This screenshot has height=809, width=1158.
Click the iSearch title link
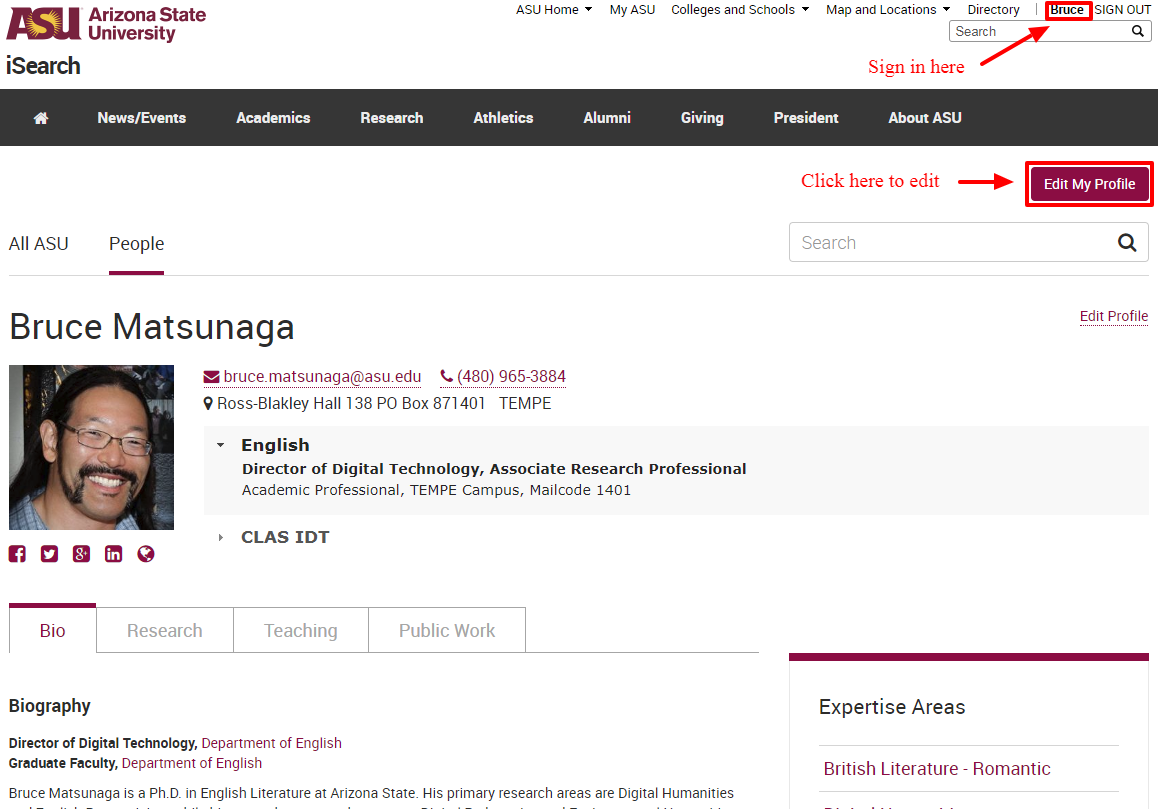tap(44, 66)
